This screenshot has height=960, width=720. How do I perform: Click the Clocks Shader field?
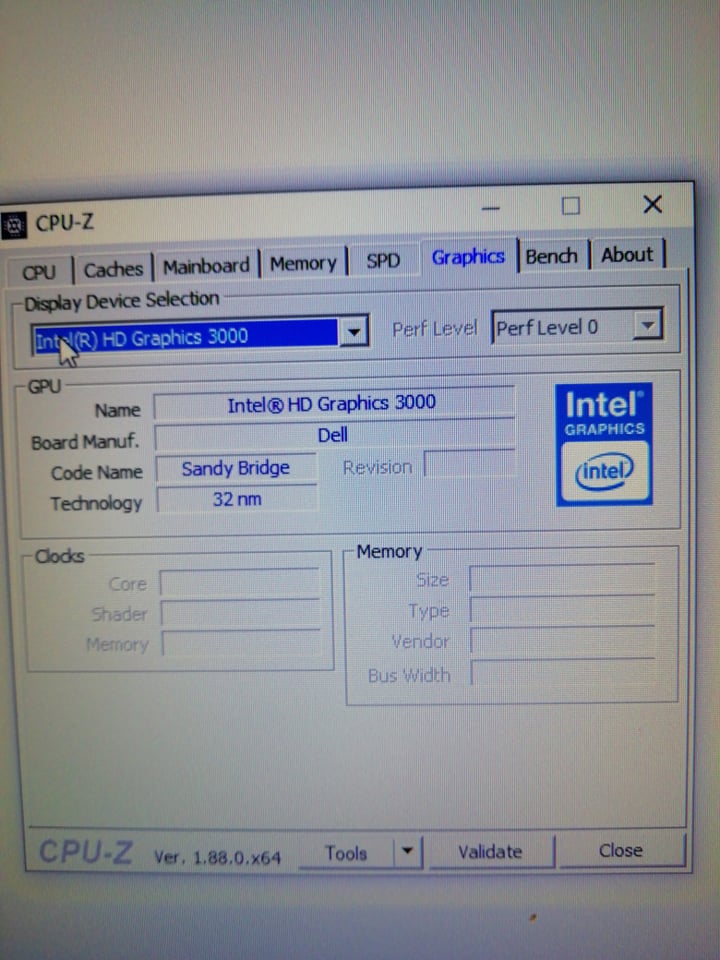[241, 612]
